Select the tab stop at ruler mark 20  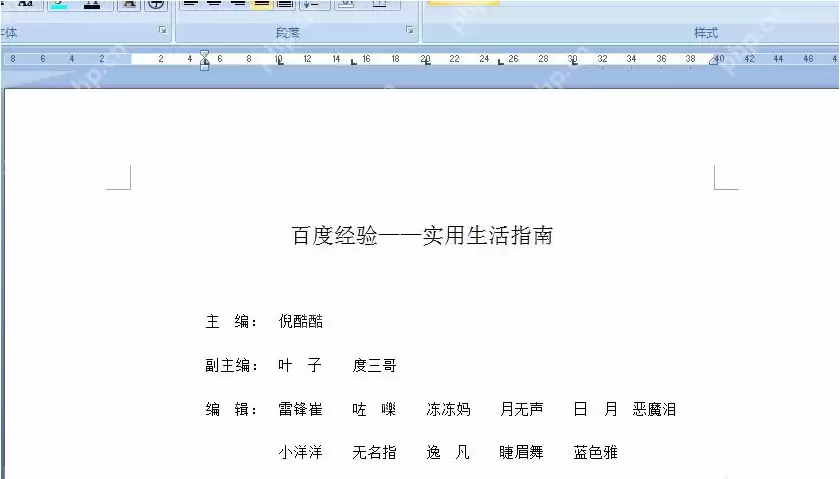pos(426,63)
